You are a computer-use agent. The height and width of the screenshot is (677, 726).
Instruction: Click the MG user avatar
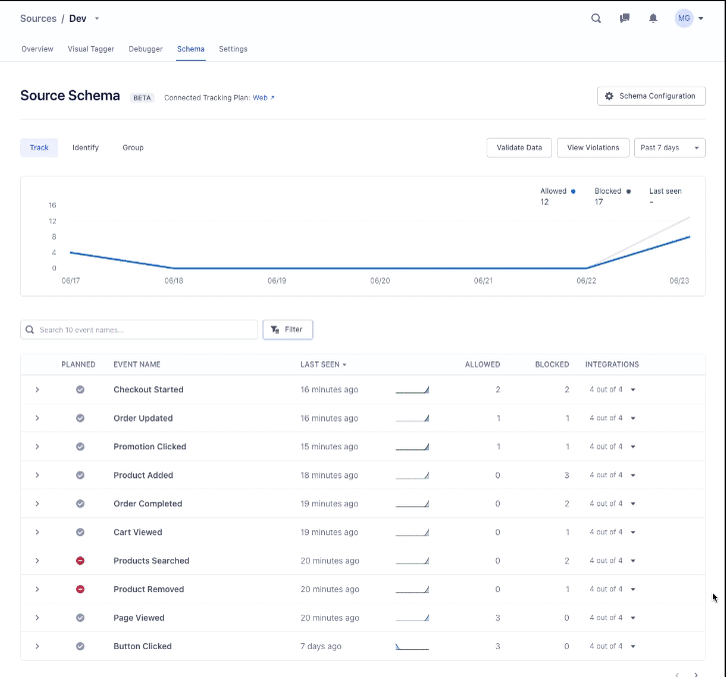click(684, 18)
